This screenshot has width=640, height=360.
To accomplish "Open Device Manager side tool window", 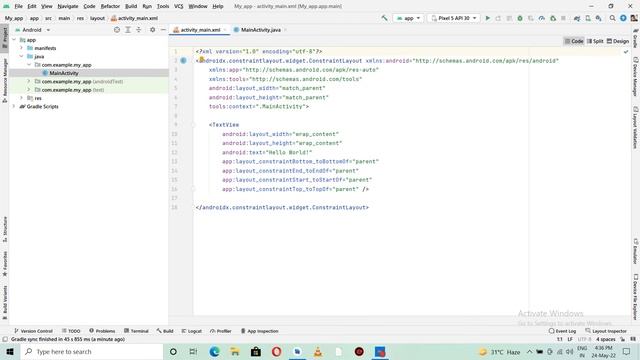I will [636, 77].
